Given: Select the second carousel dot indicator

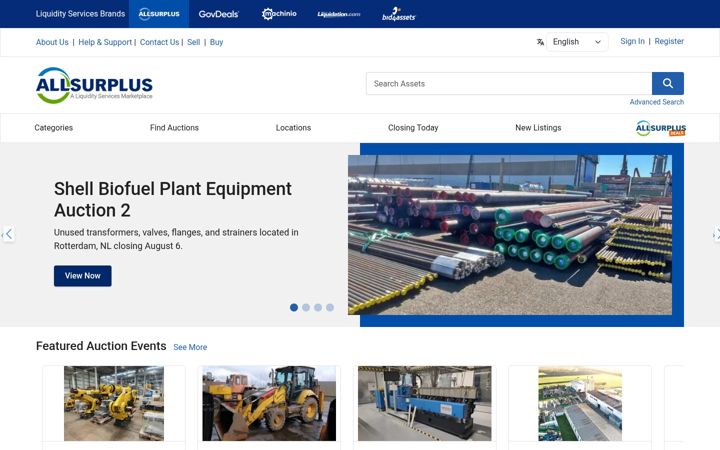Looking at the screenshot, I should point(306,307).
